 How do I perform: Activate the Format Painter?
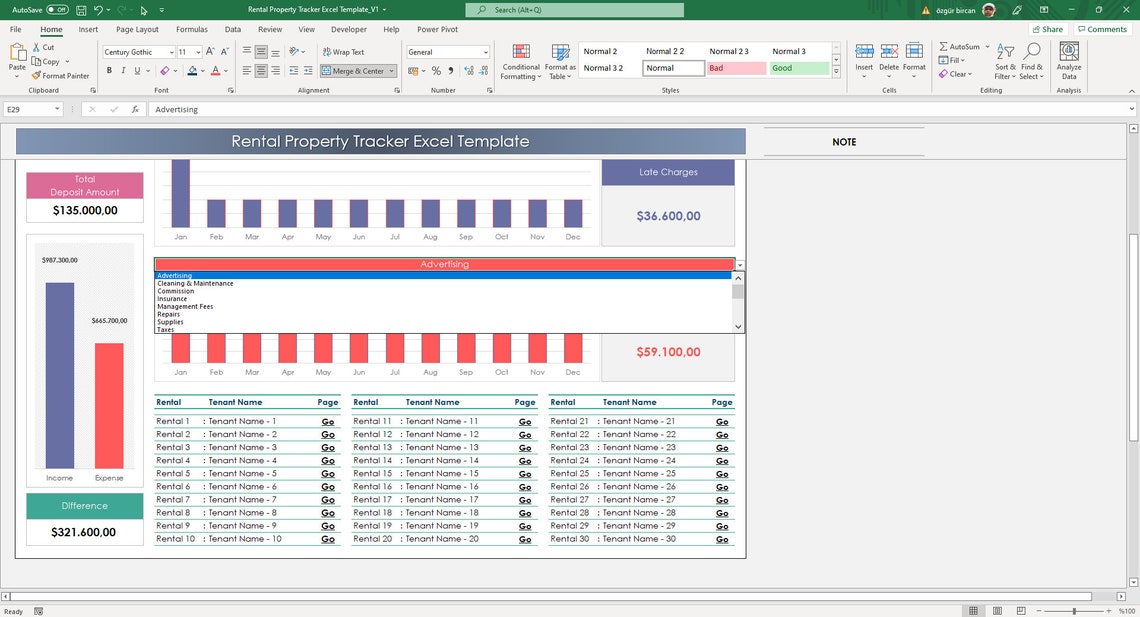click(x=60, y=75)
